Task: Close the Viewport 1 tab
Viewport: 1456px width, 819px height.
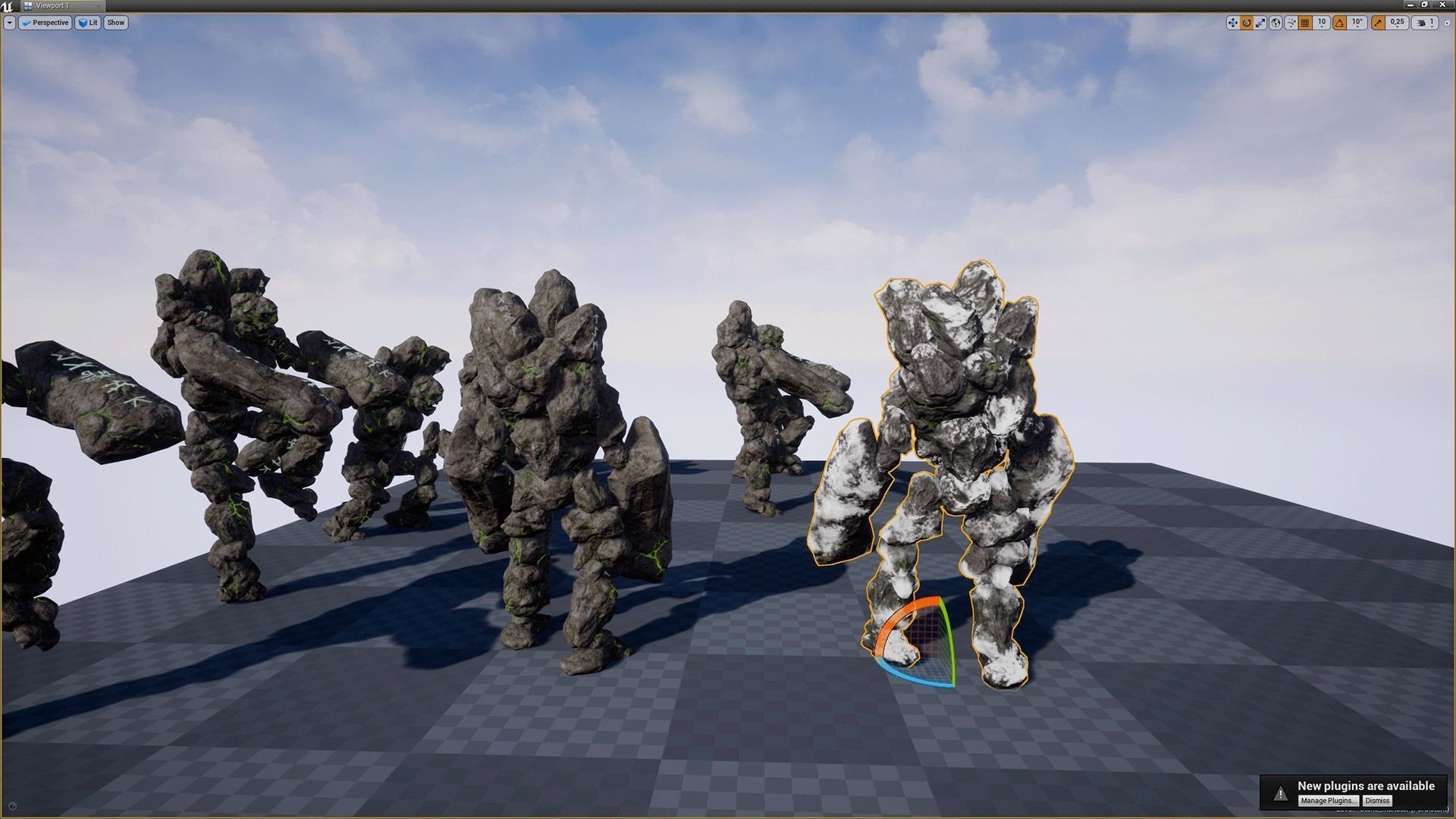Action: click(99, 7)
